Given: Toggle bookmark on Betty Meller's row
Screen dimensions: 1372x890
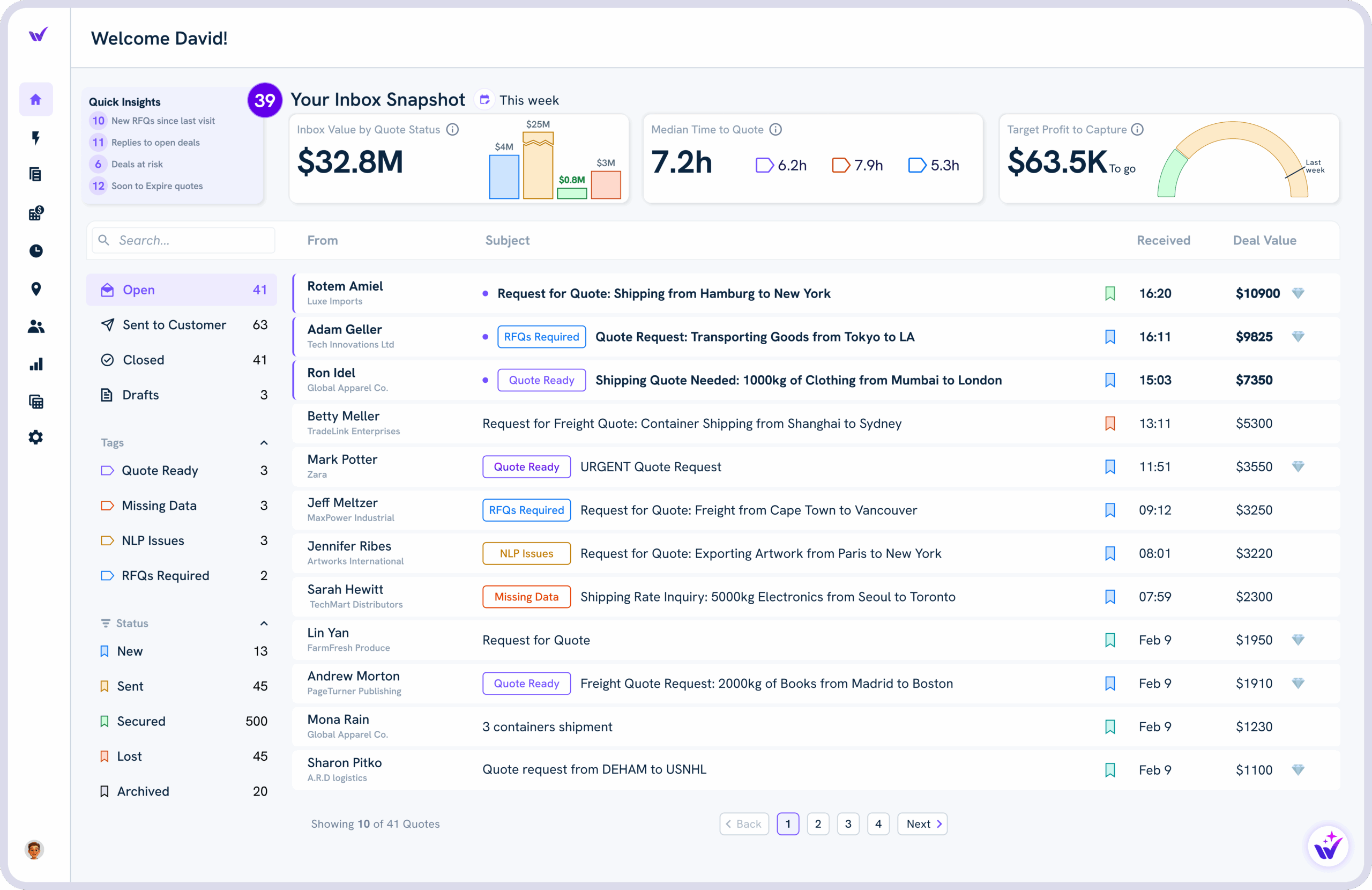Looking at the screenshot, I should [1110, 424].
